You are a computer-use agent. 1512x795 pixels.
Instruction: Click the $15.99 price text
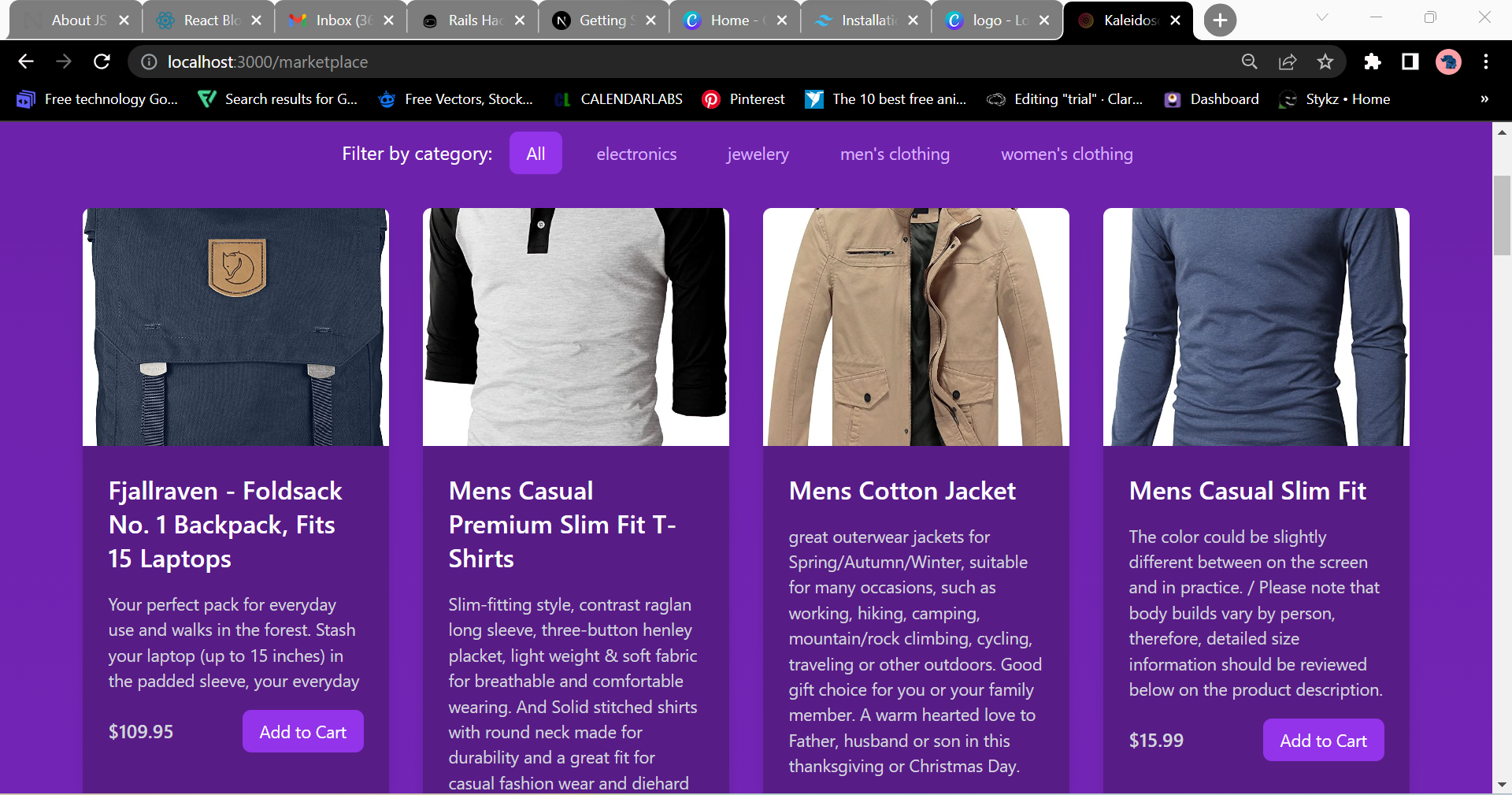pos(1156,741)
